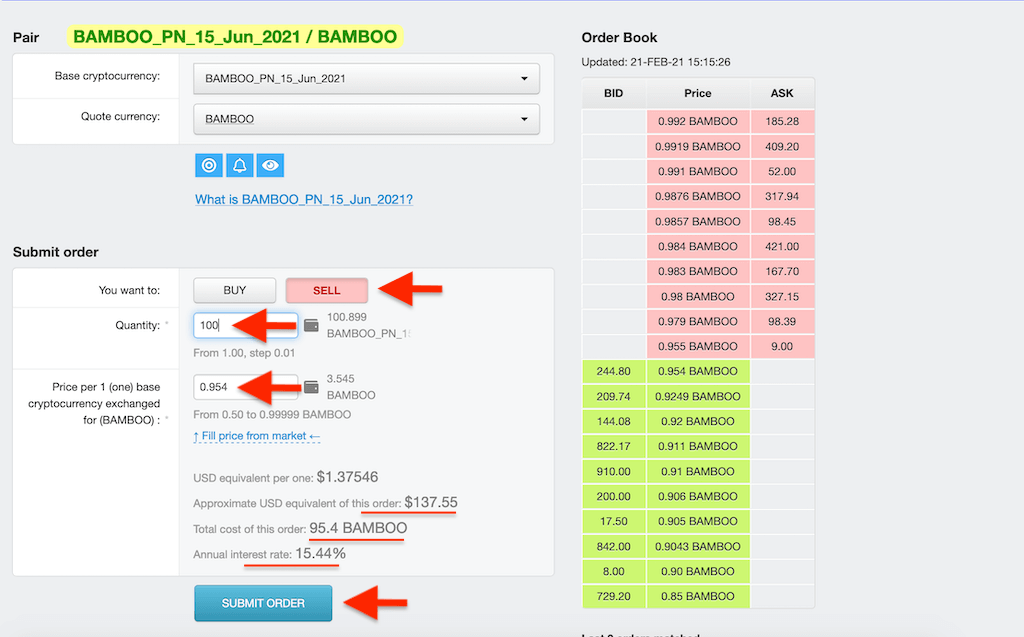Open 'What is BAMBOO_PN_15_Jun_2021?' link

coord(304,199)
